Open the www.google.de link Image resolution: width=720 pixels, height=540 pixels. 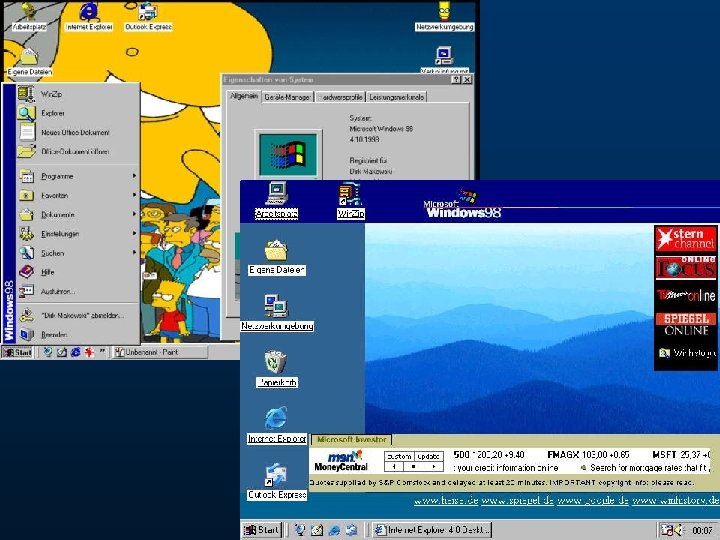(x=593, y=500)
